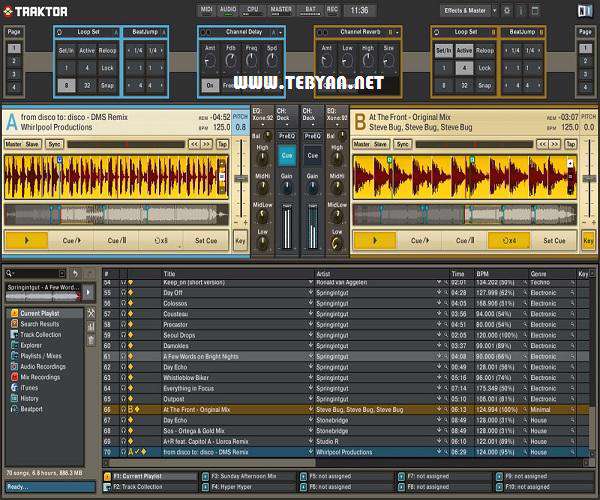Open Search Results in browser tree

[x=40, y=324]
